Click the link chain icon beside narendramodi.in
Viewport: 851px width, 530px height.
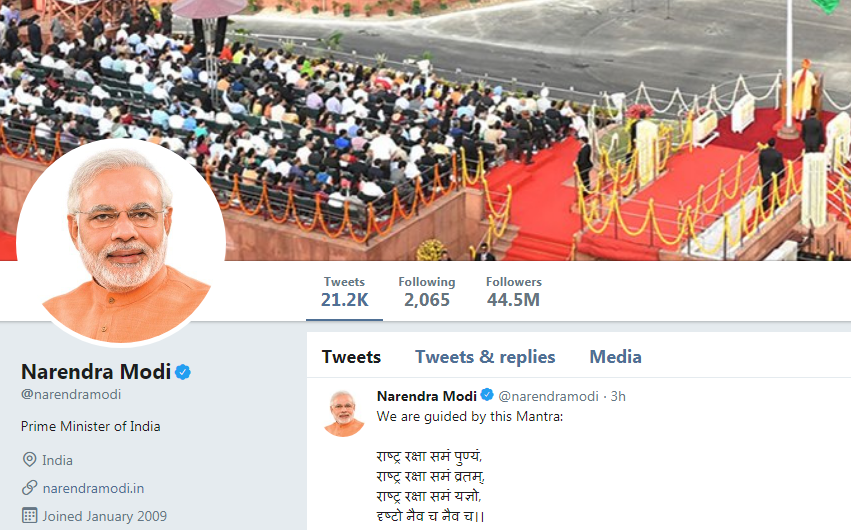tap(29, 488)
